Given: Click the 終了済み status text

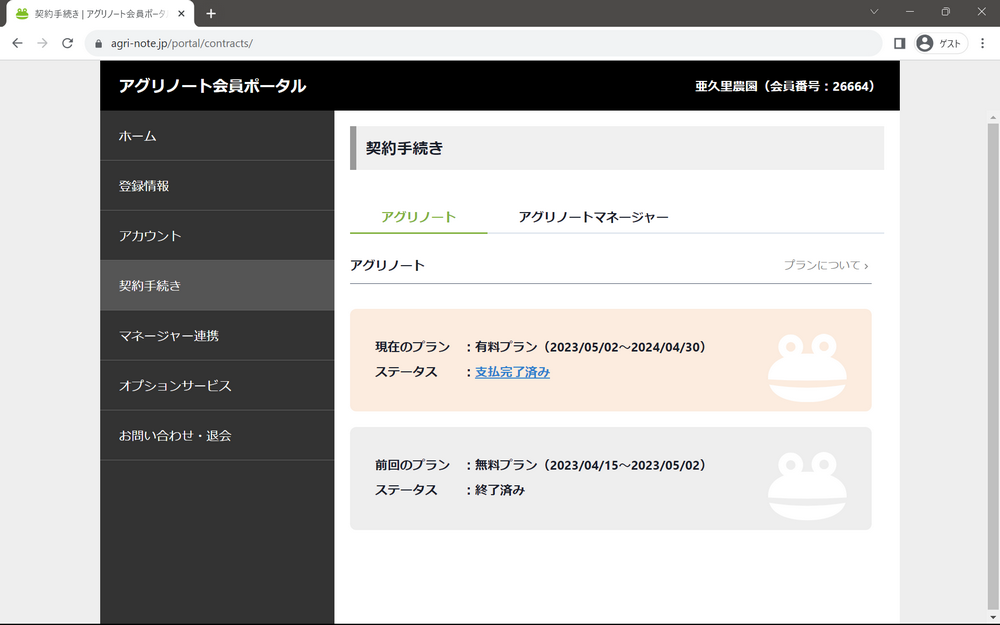Looking at the screenshot, I should [500, 490].
